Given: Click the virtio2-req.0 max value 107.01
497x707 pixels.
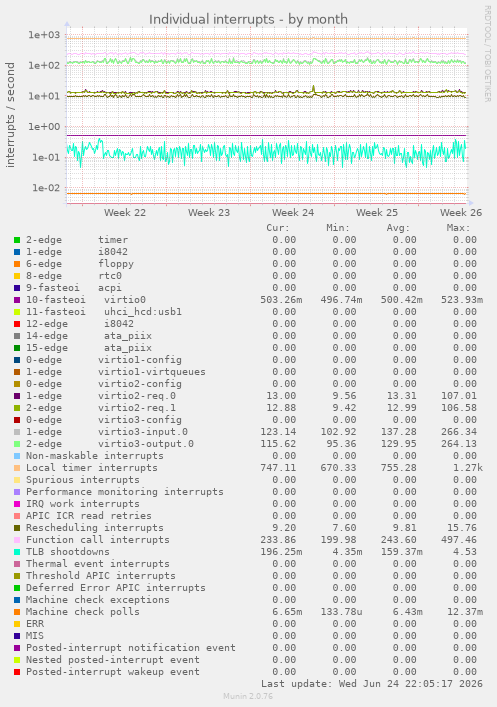Looking at the screenshot, I should [x=459, y=396].
